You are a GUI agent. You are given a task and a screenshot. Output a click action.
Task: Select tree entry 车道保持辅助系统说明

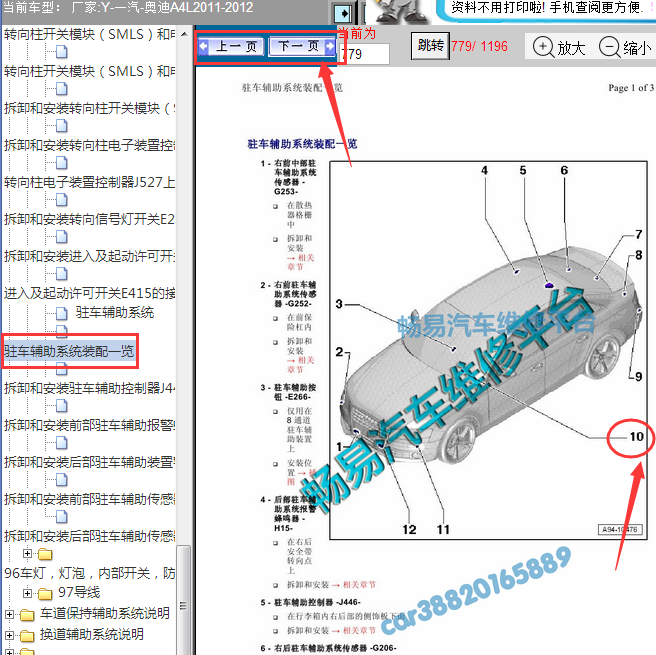tap(105, 614)
